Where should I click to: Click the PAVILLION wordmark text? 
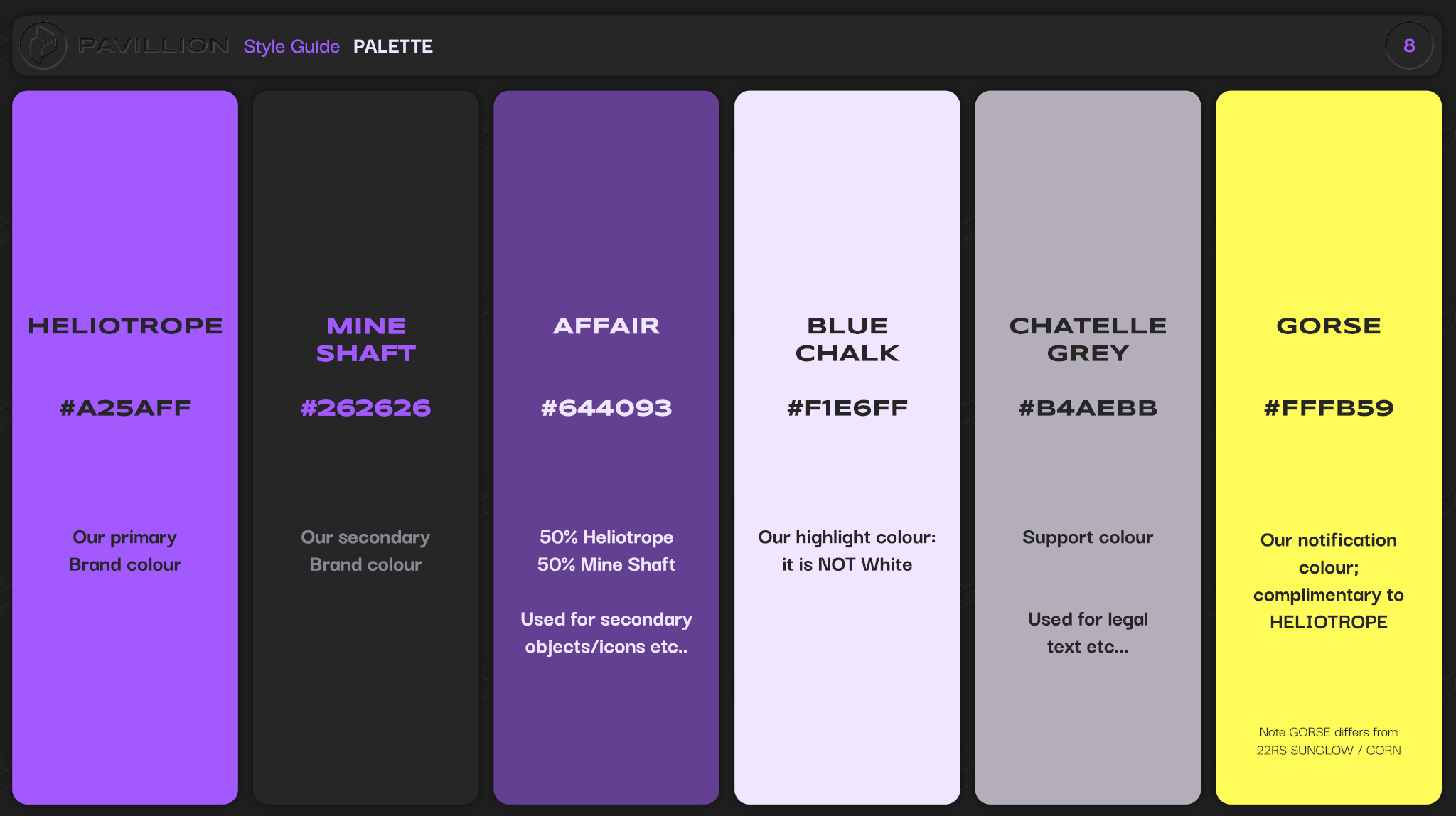(154, 45)
